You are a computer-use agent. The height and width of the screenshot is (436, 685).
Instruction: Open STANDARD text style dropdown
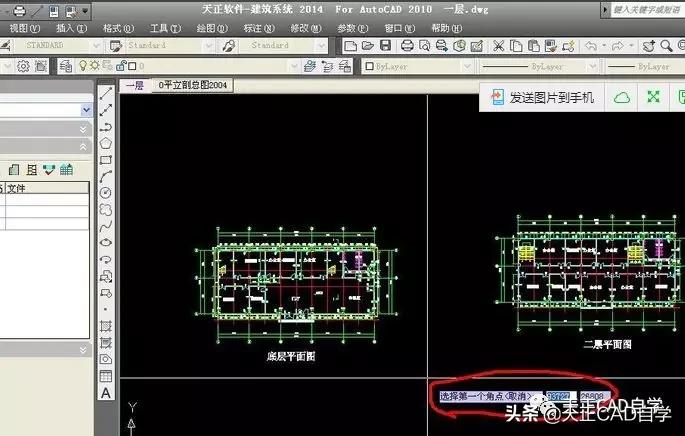click(x=97, y=45)
